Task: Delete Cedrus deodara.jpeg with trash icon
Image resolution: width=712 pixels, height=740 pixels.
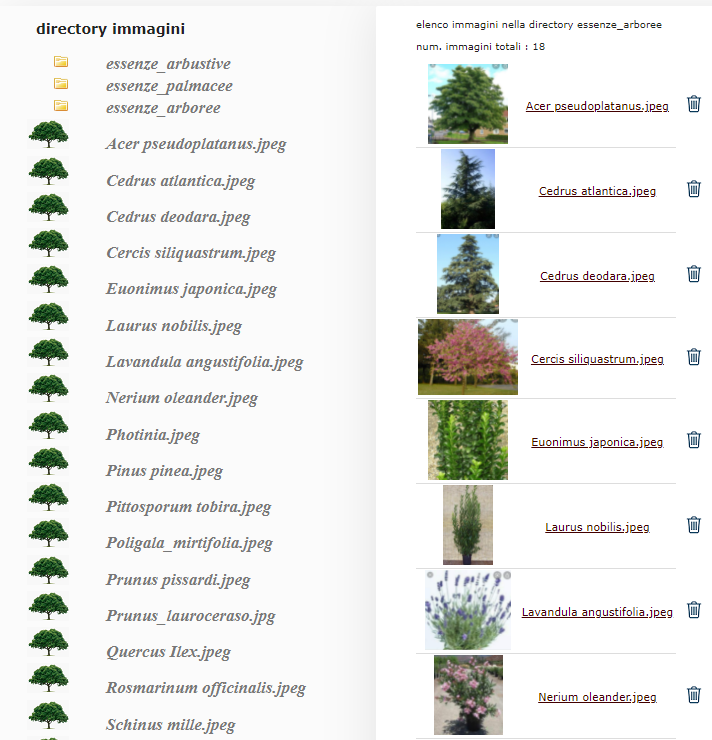Action: pos(694,274)
